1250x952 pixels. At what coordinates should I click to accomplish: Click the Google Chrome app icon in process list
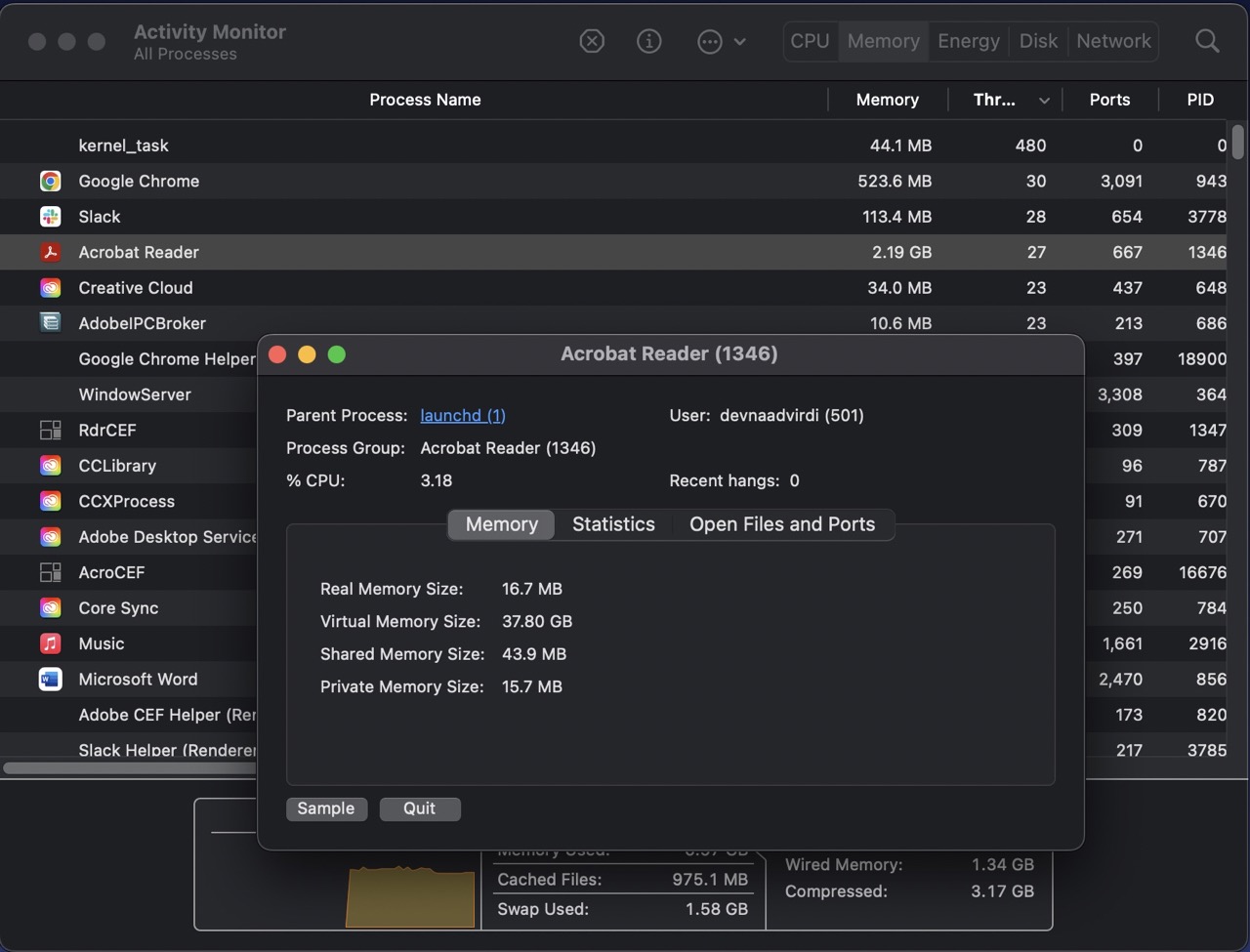point(50,181)
